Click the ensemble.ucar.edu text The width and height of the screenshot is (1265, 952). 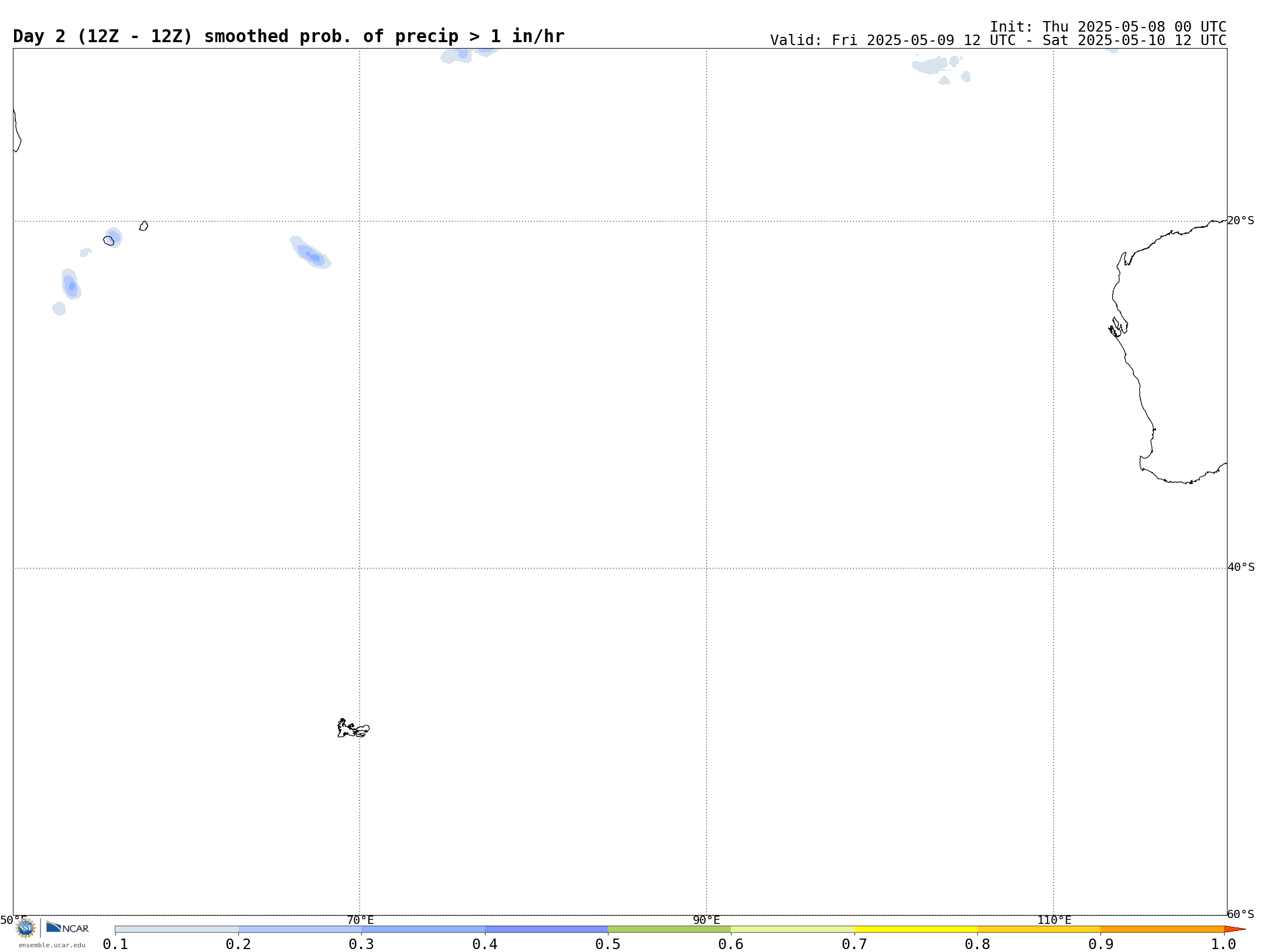52,945
